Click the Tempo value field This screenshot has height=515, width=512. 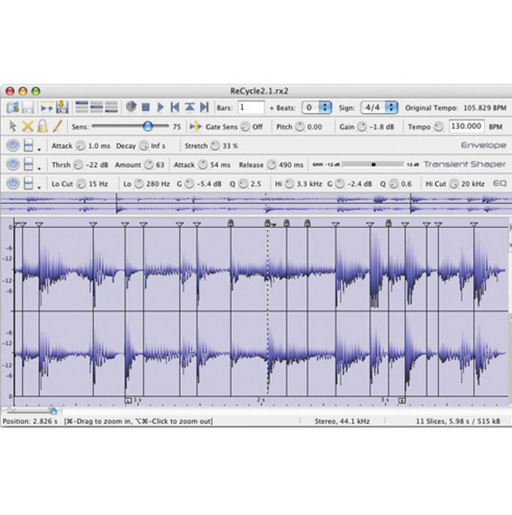coord(466,126)
